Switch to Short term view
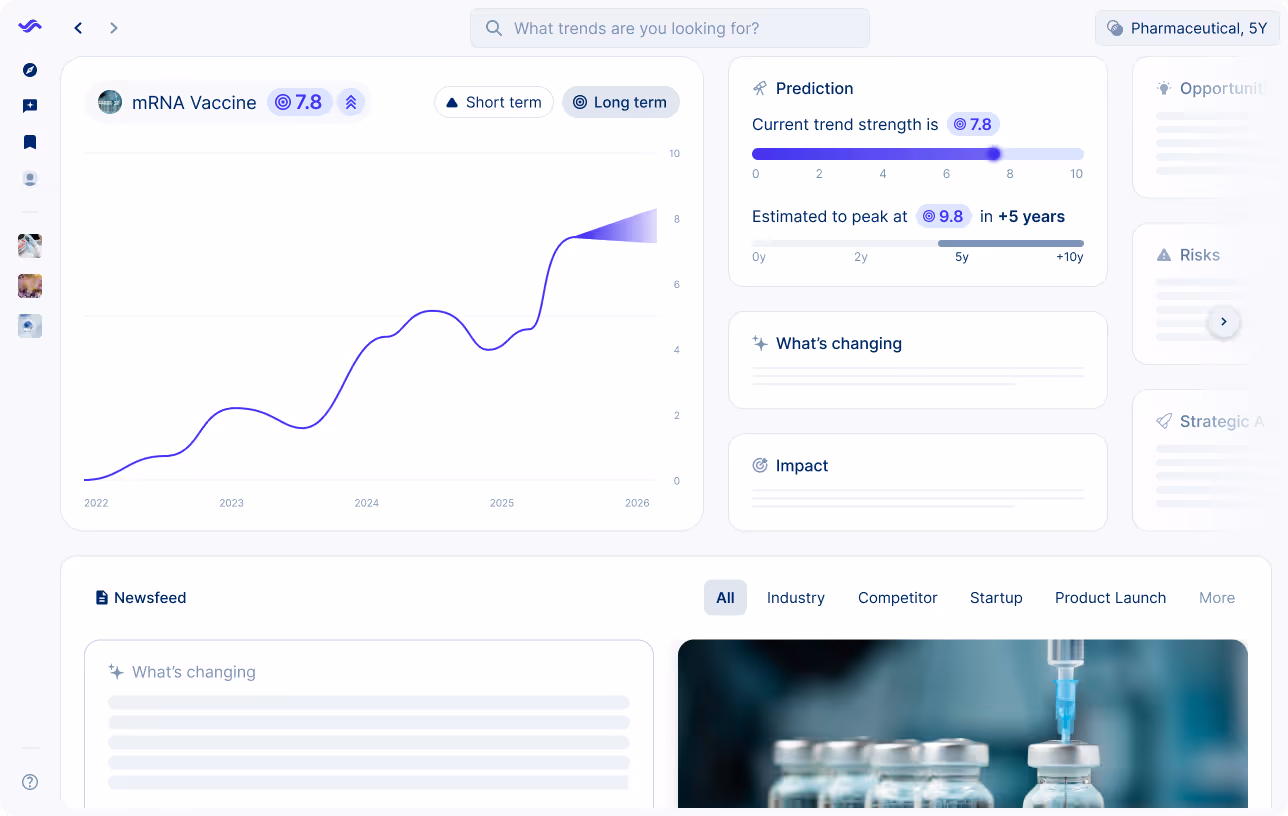The image size is (1288, 816). (x=493, y=102)
